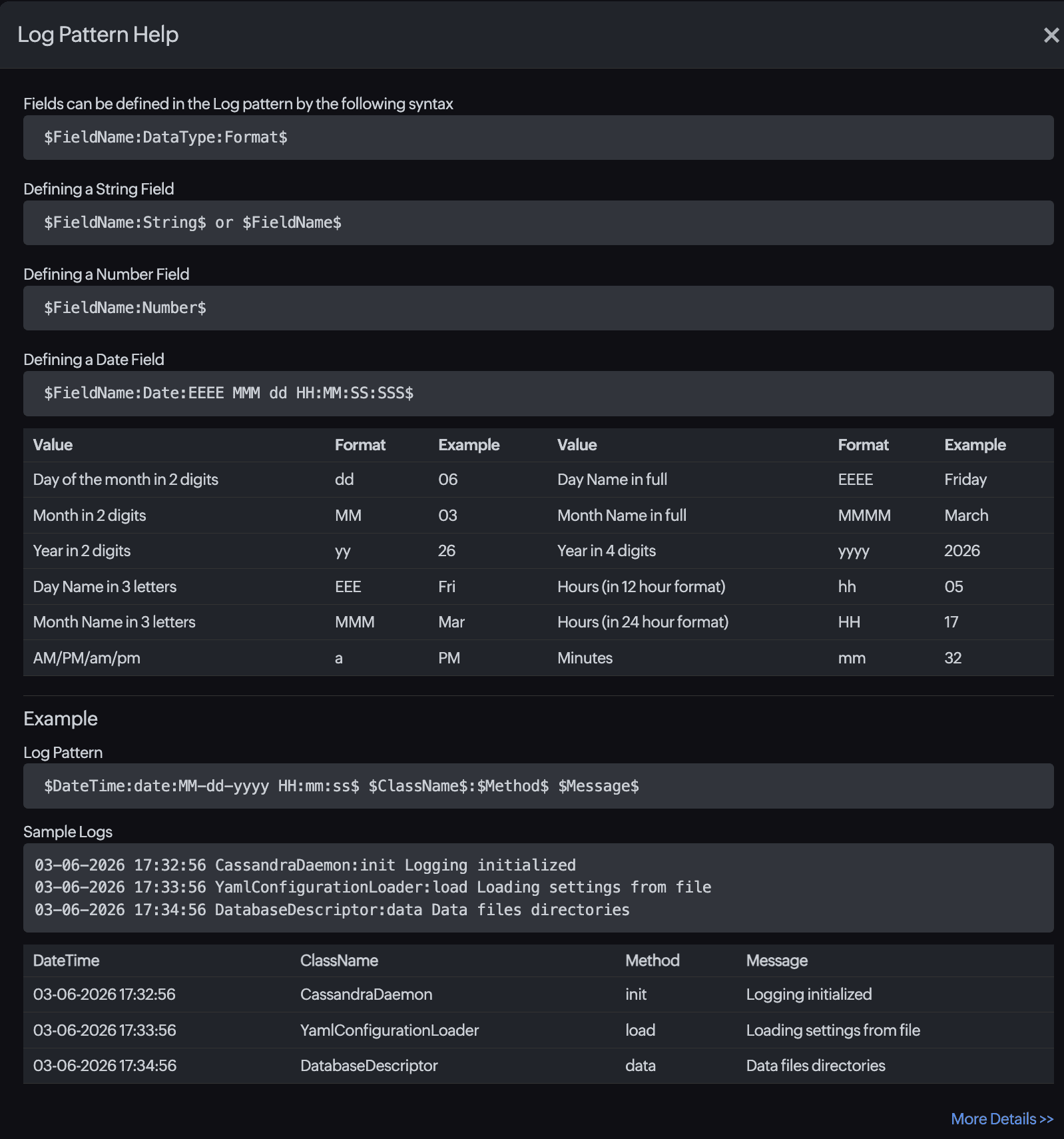
Task: Select the Method column header
Action: pos(652,960)
